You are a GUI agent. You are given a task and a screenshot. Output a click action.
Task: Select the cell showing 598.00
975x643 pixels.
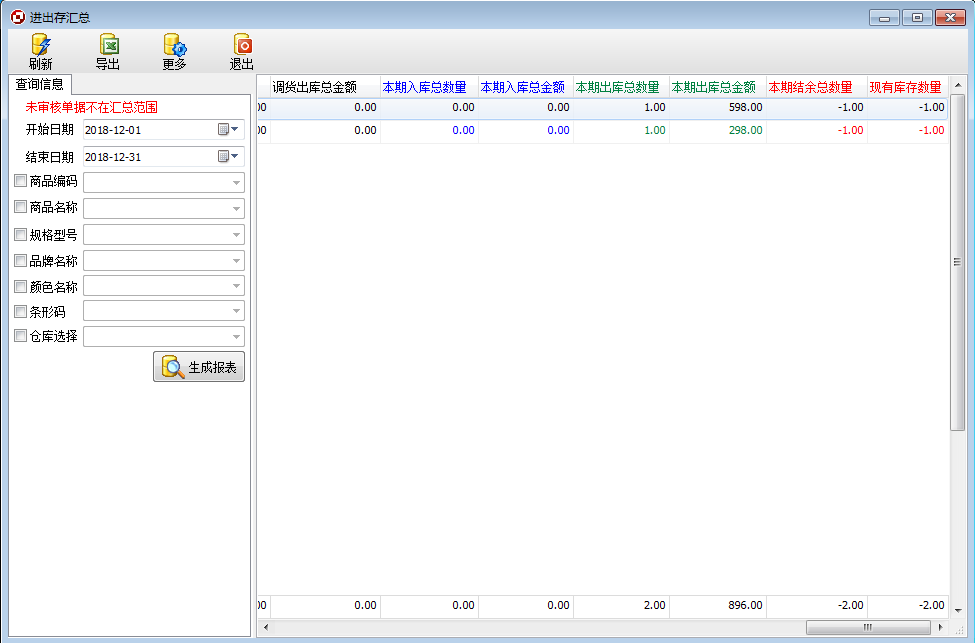click(x=718, y=107)
